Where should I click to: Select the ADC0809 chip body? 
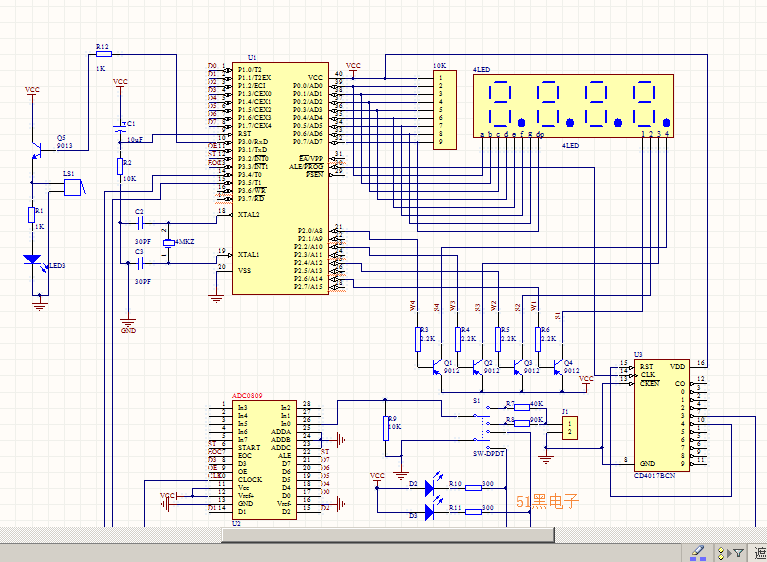[264, 460]
